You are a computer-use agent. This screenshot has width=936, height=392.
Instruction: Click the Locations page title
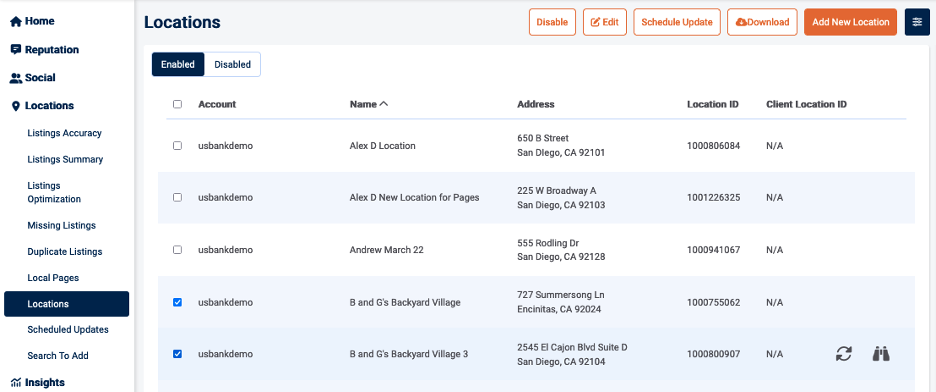[182, 23]
